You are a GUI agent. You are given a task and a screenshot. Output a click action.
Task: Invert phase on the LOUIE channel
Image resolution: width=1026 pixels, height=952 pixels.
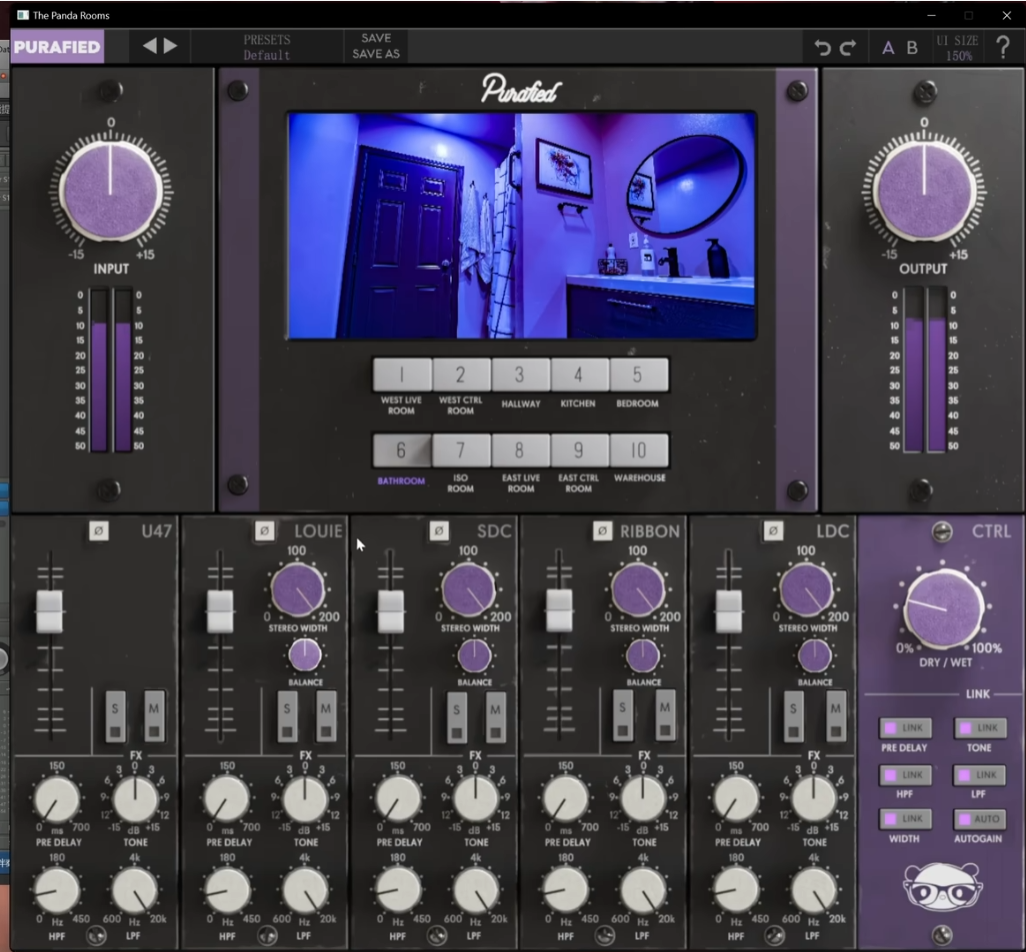(x=264, y=531)
